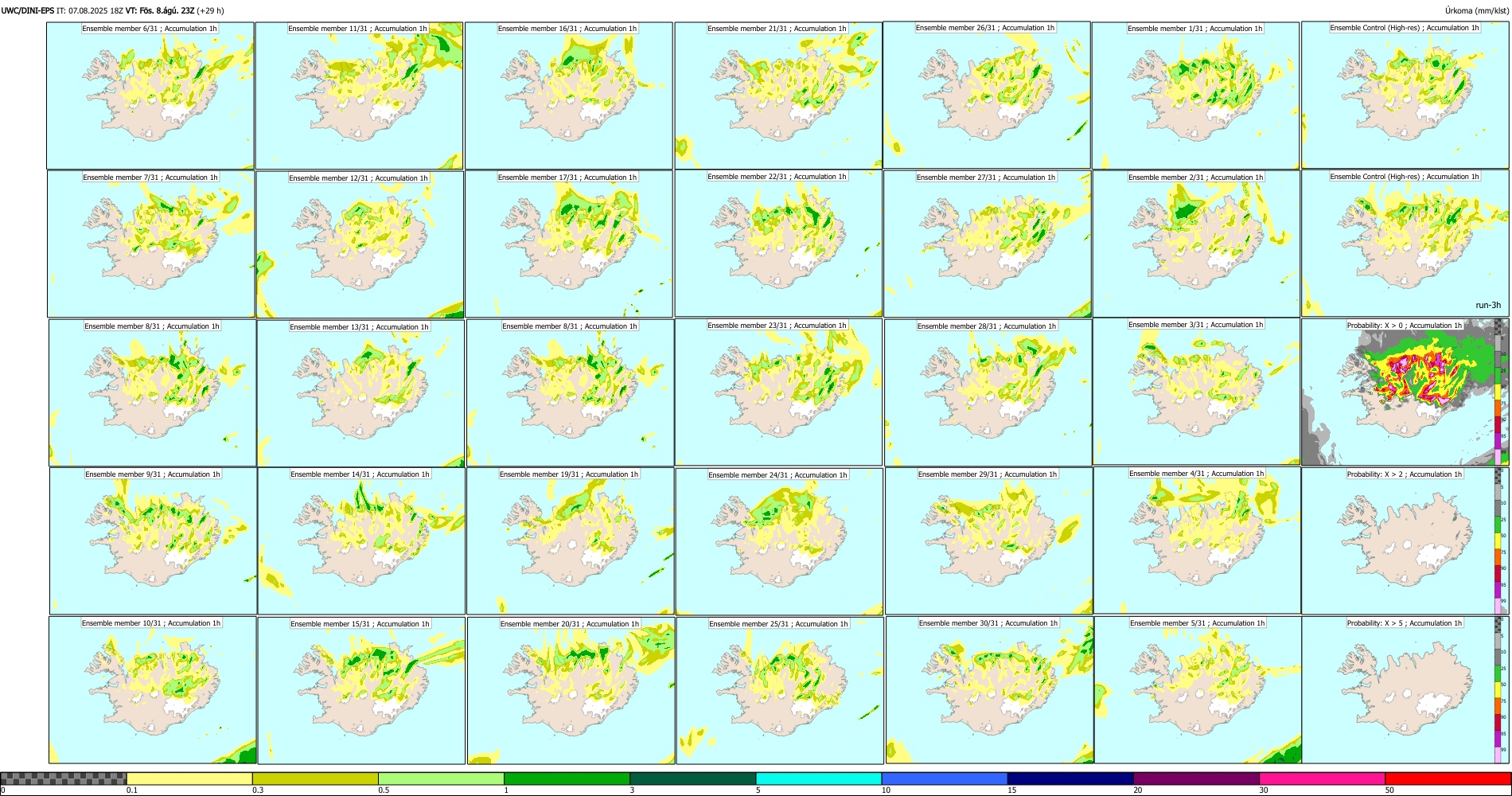
Task: Click the Ensemble member 23/31 label
Action: pos(777,326)
